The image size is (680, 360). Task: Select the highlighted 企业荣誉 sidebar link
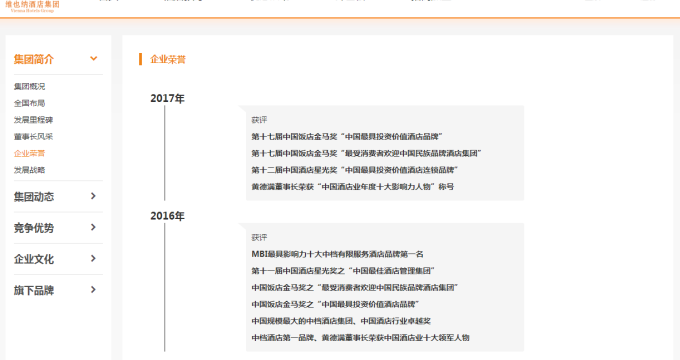[x=29, y=153]
